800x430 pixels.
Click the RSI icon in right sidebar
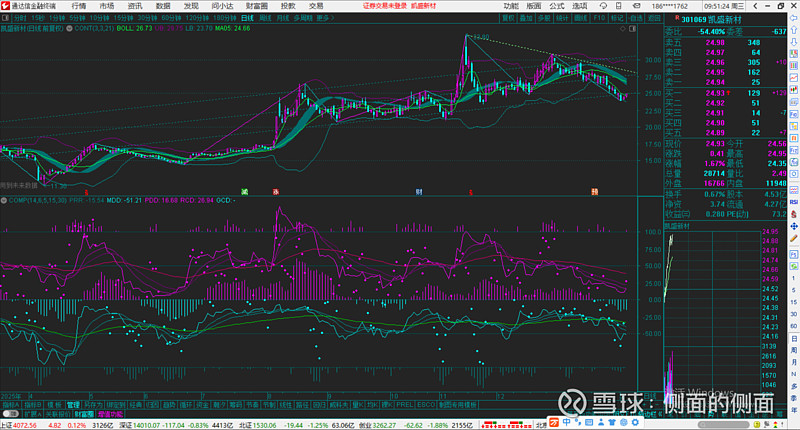click(x=794, y=202)
